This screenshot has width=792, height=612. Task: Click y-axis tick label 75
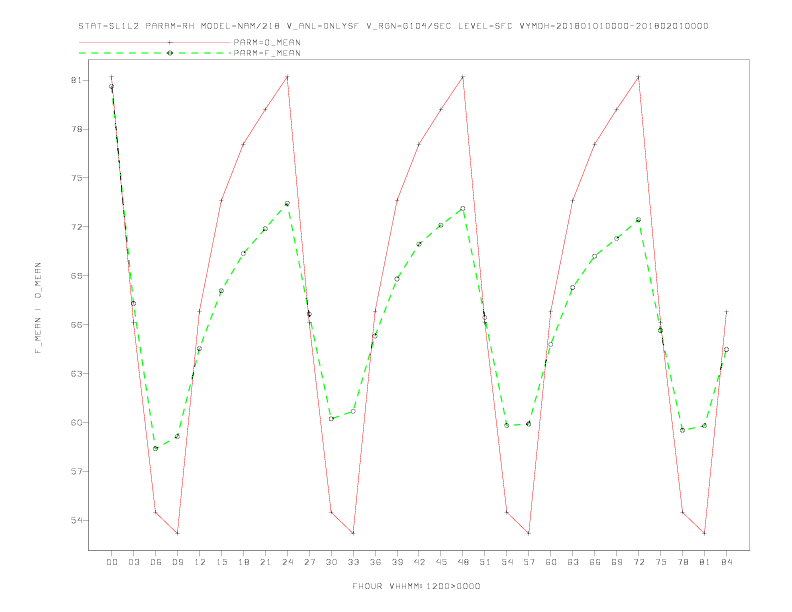coord(76,178)
